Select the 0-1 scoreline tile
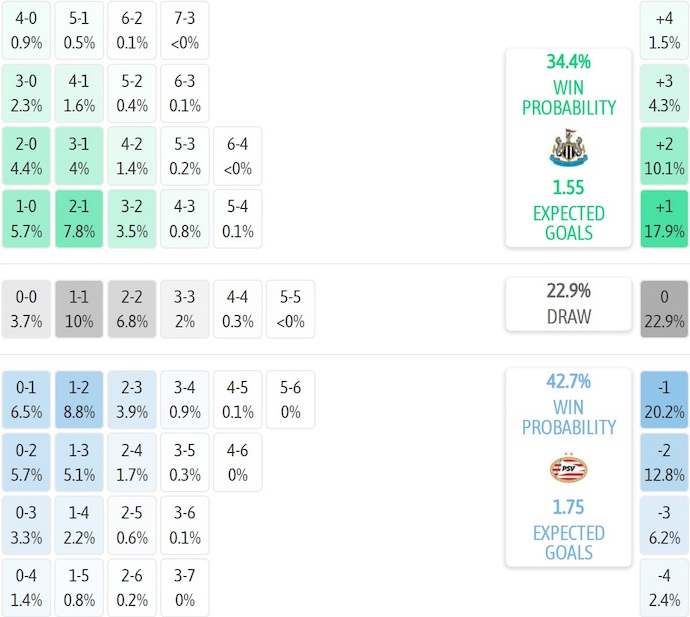Screen dimensions: 690x617 (x=27, y=399)
